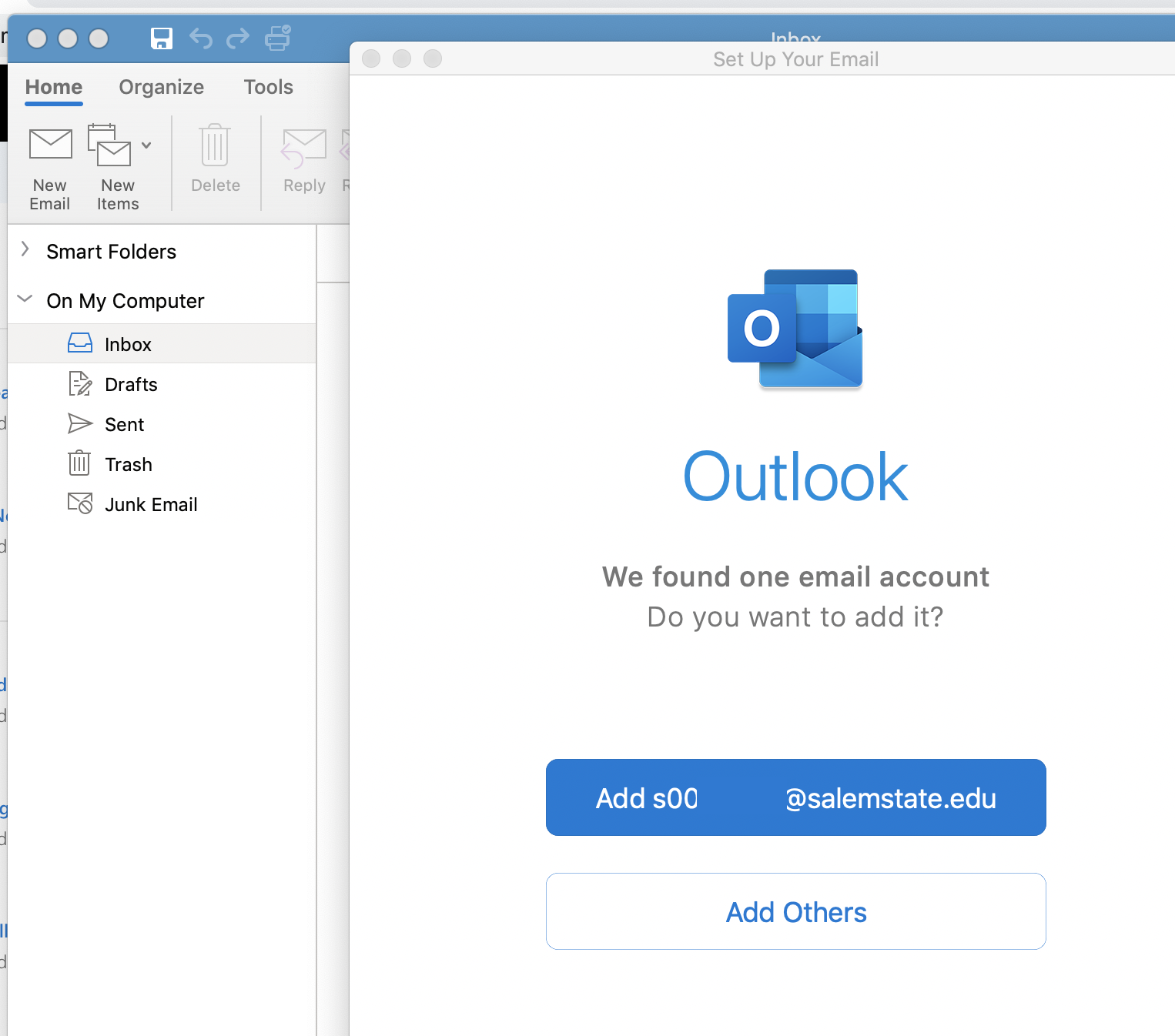The width and height of the screenshot is (1175, 1036).
Task: Click the Print icon in the title bar
Action: (x=277, y=38)
